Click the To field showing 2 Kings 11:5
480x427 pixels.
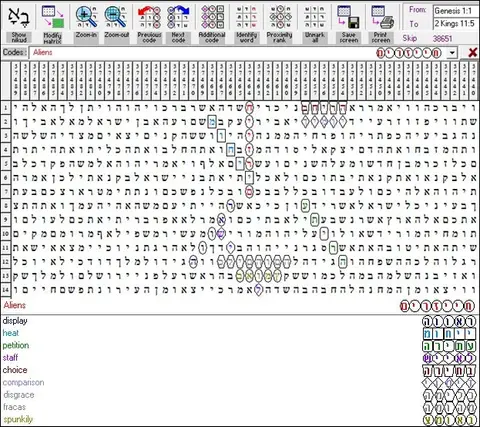[455, 24]
